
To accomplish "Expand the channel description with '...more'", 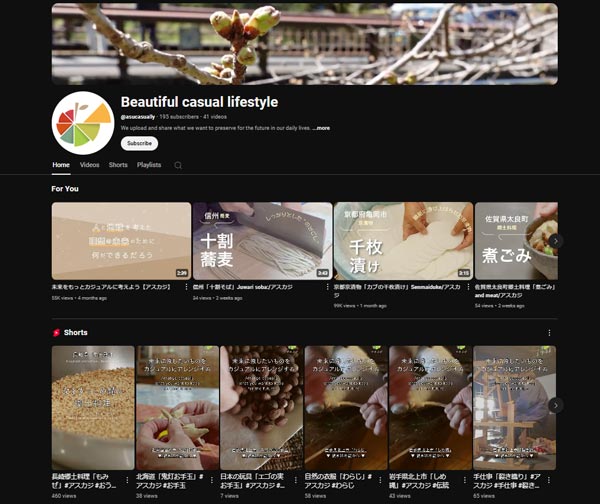I will coord(321,128).
